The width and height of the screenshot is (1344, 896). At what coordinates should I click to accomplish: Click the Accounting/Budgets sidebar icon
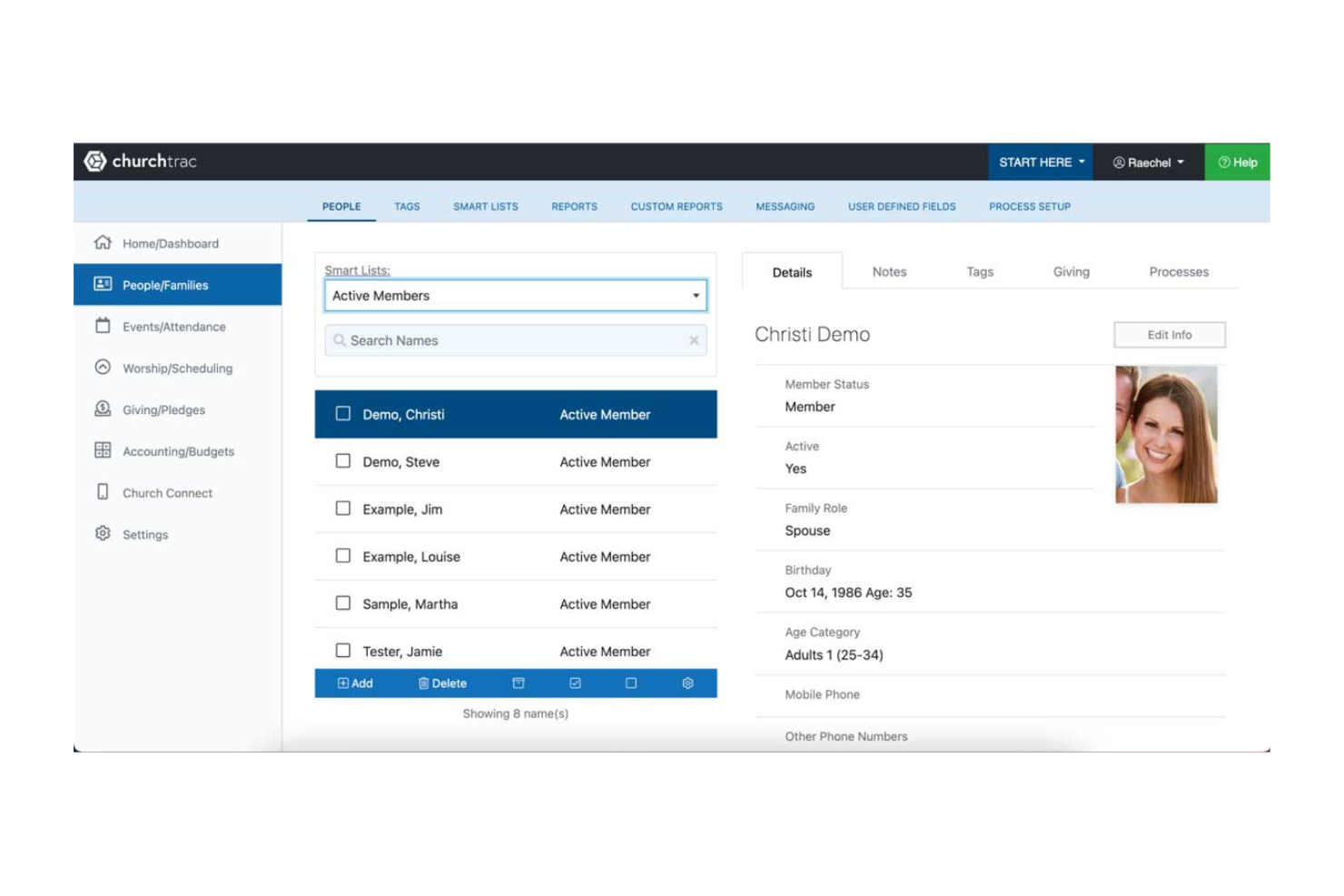point(103,451)
